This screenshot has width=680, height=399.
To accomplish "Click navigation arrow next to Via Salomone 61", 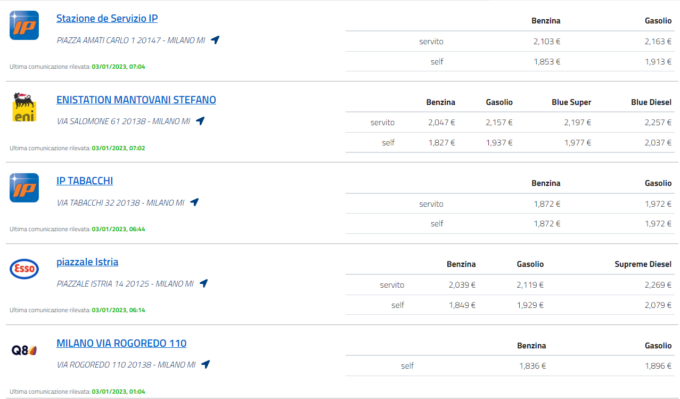I will point(200,121).
